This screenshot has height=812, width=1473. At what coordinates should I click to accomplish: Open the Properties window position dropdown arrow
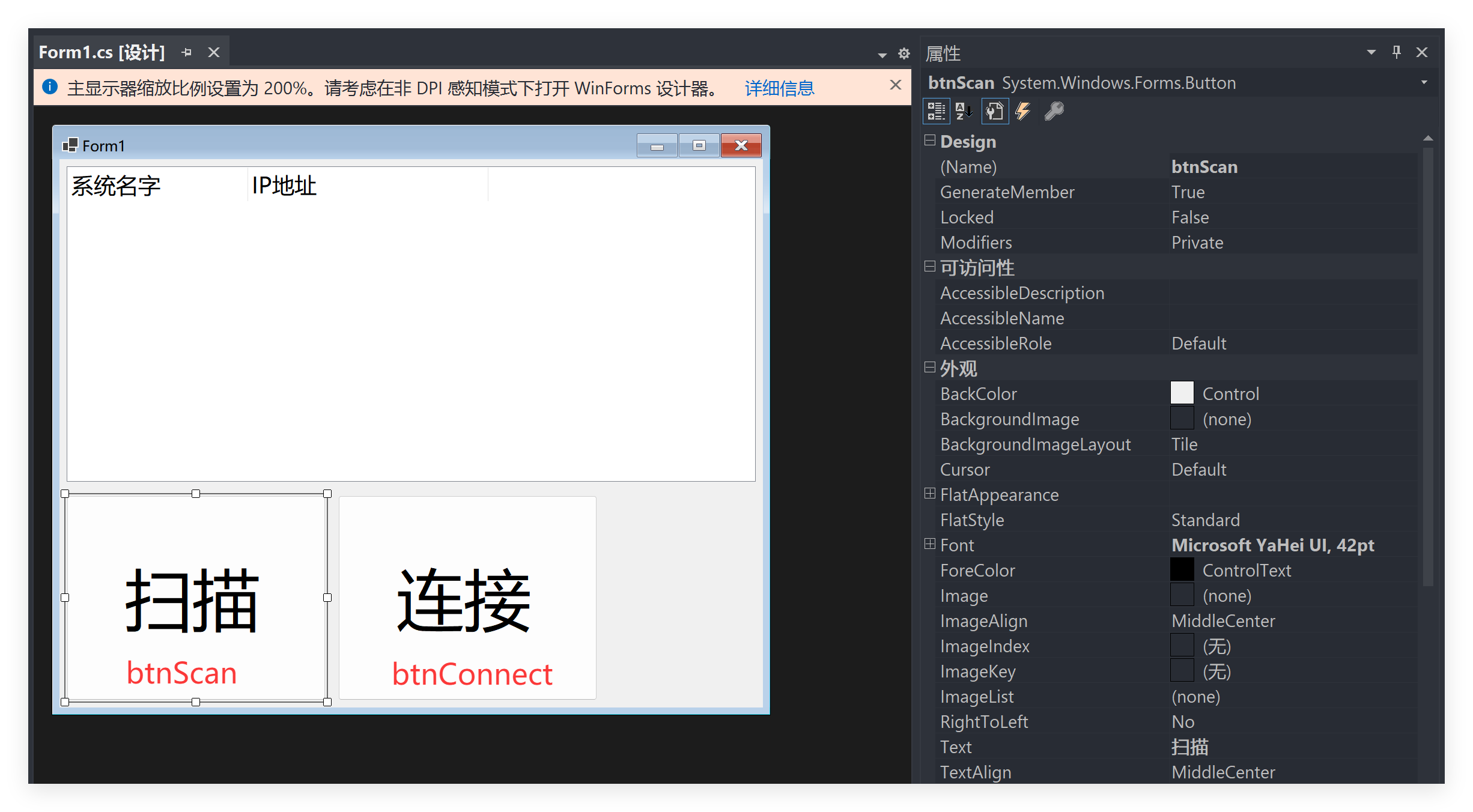1371,52
